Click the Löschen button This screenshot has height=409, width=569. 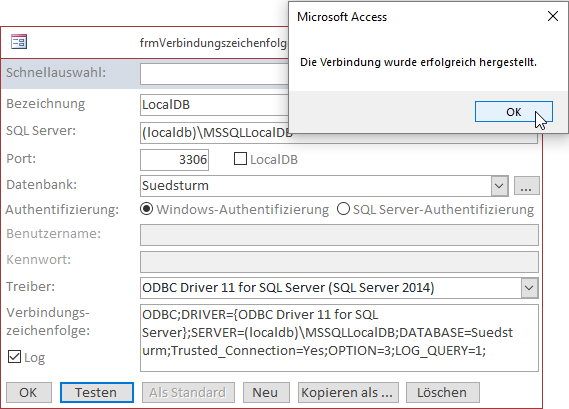click(x=443, y=392)
